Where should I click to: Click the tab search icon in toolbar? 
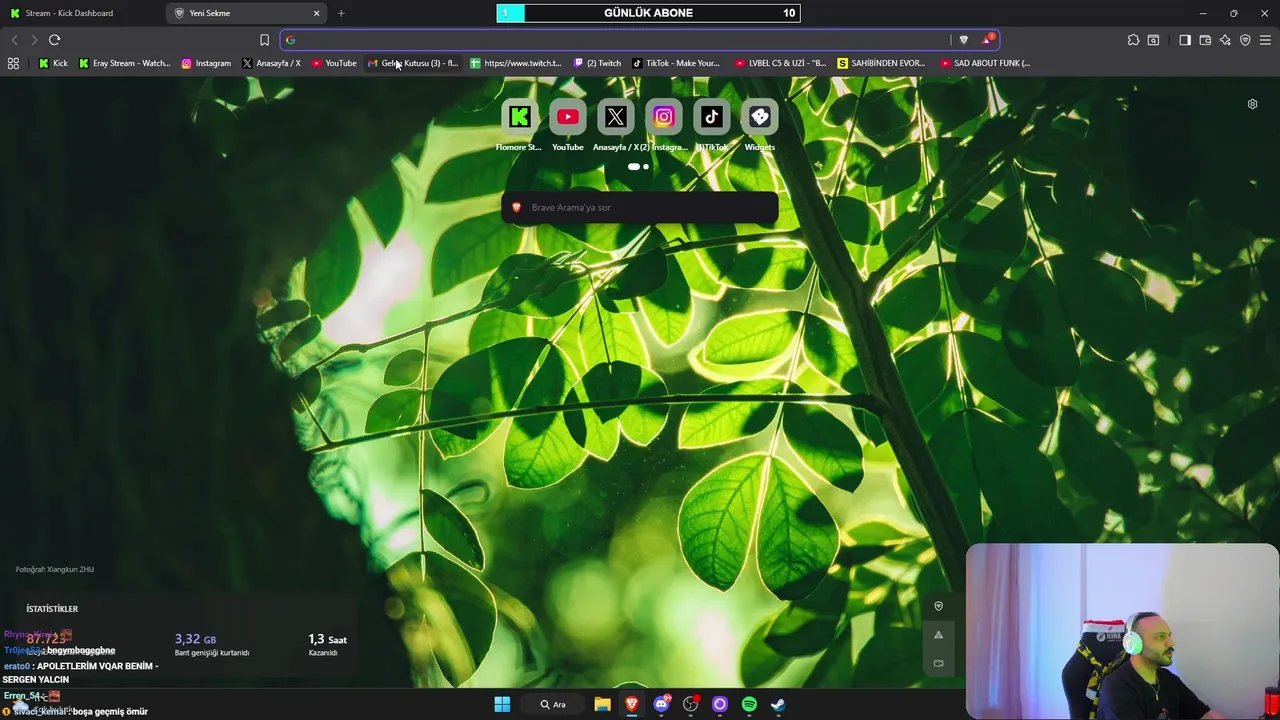(1153, 40)
